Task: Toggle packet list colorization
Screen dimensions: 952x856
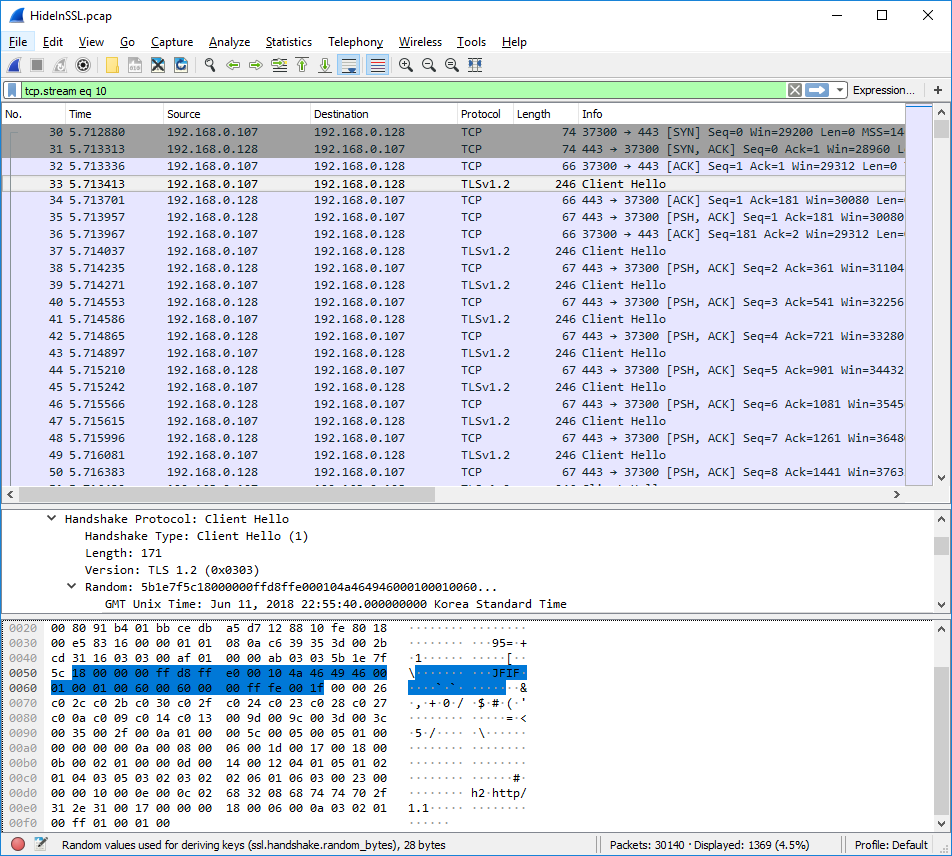Action: click(x=377, y=65)
